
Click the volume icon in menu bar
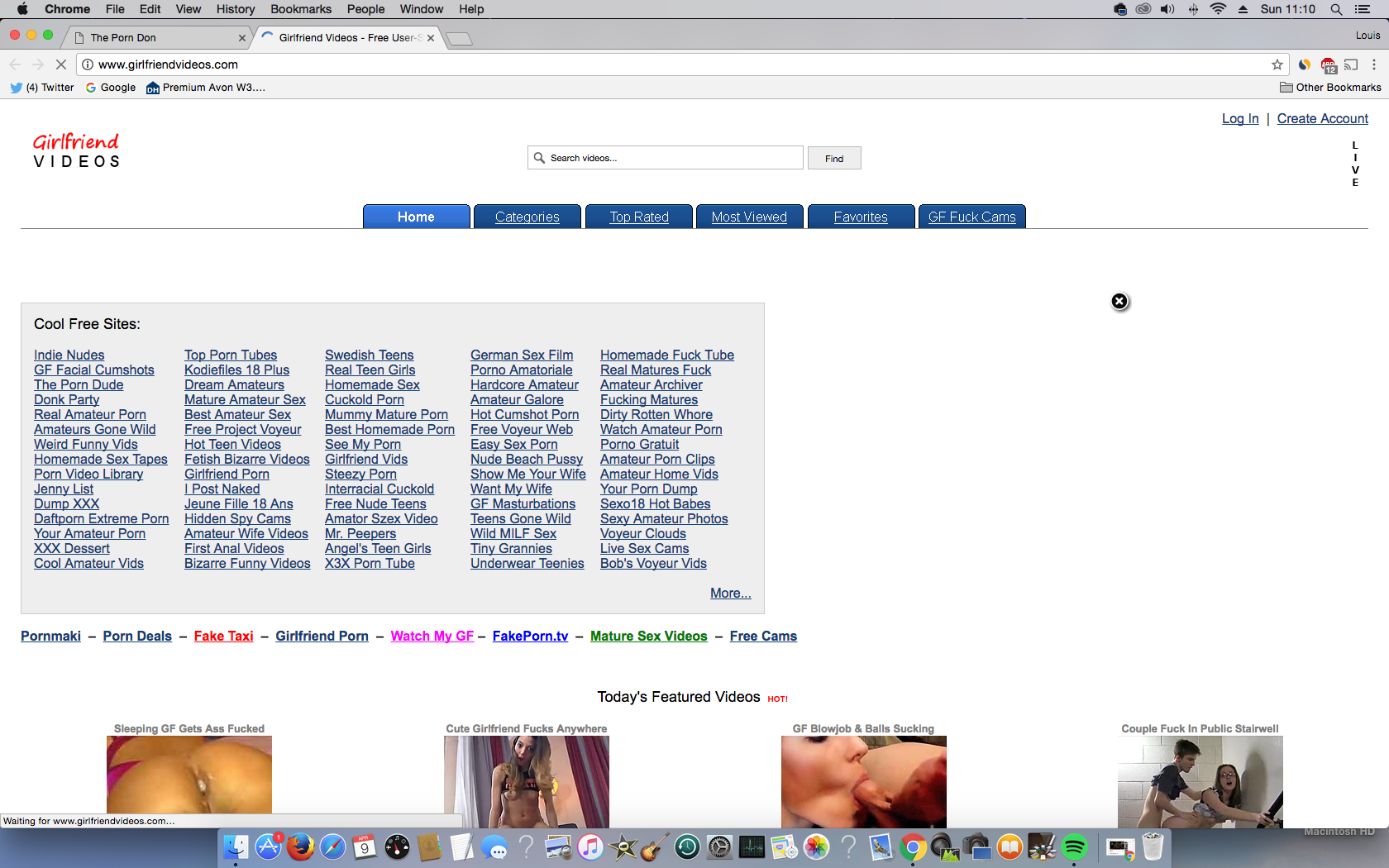tap(1167, 9)
